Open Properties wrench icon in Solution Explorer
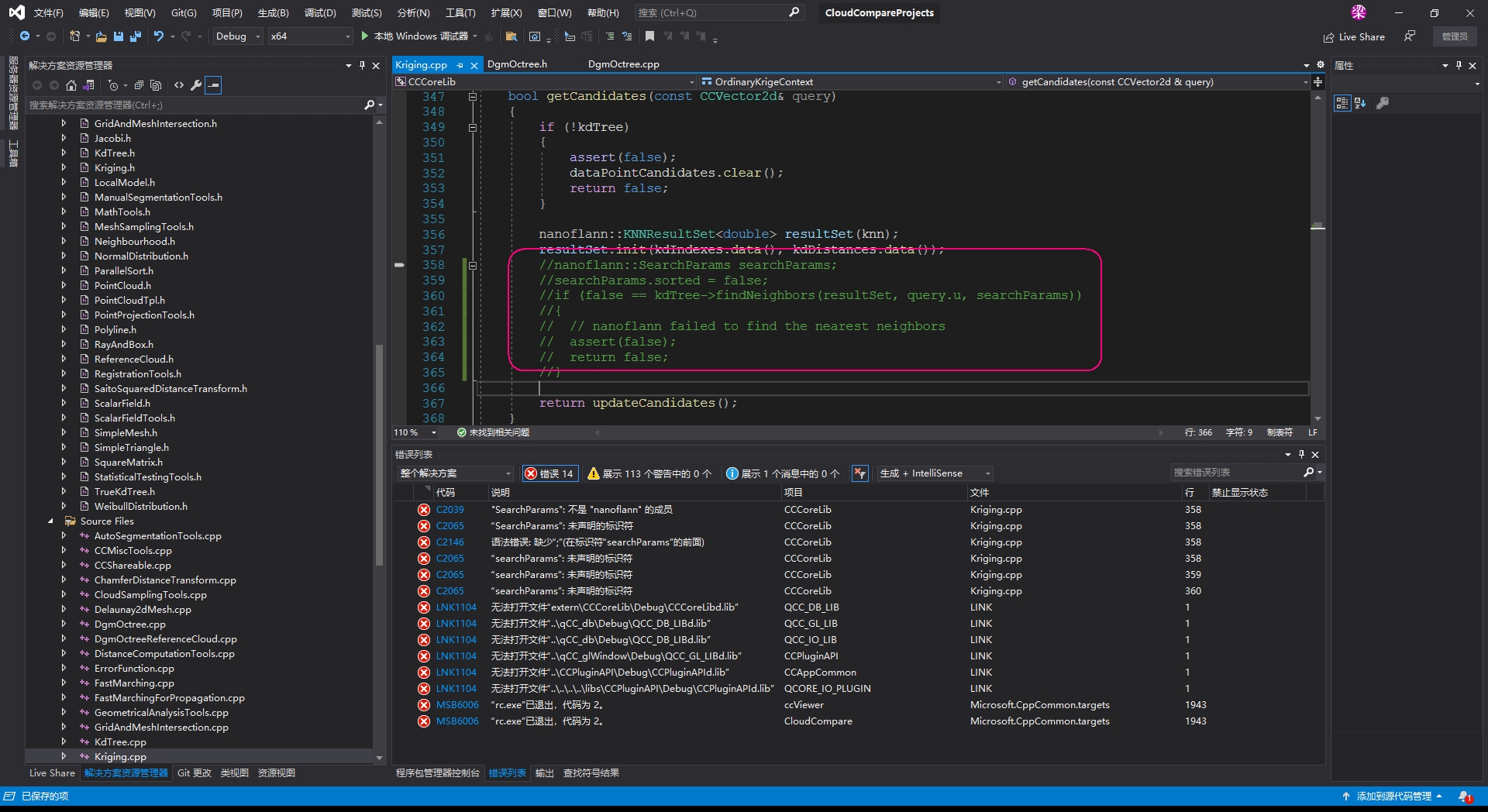The height and width of the screenshot is (812, 1488). click(x=196, y=85)
